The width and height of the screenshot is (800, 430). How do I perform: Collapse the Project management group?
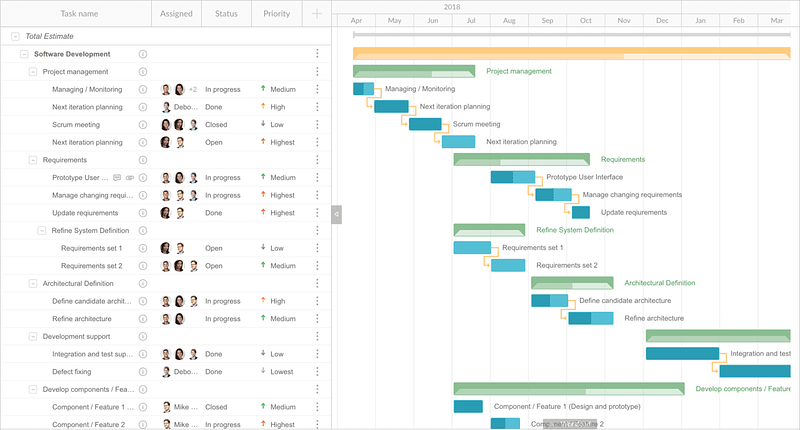click(x=33, y=71)
